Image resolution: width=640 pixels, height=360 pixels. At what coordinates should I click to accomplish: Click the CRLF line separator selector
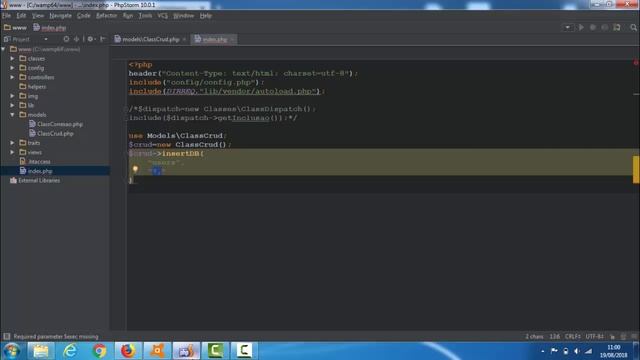point(573,336)
